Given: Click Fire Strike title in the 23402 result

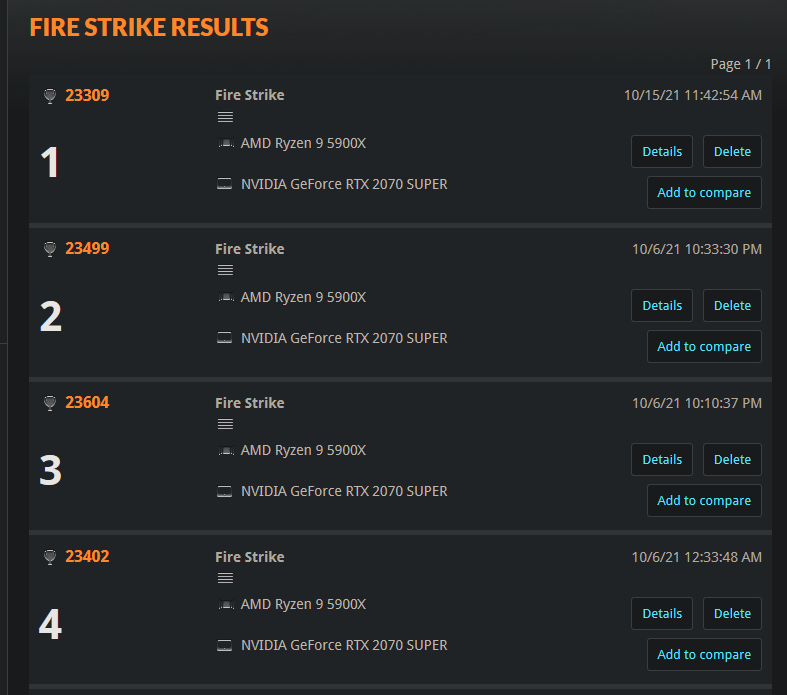Looking at the screenshot, I should tap(249, 558).
